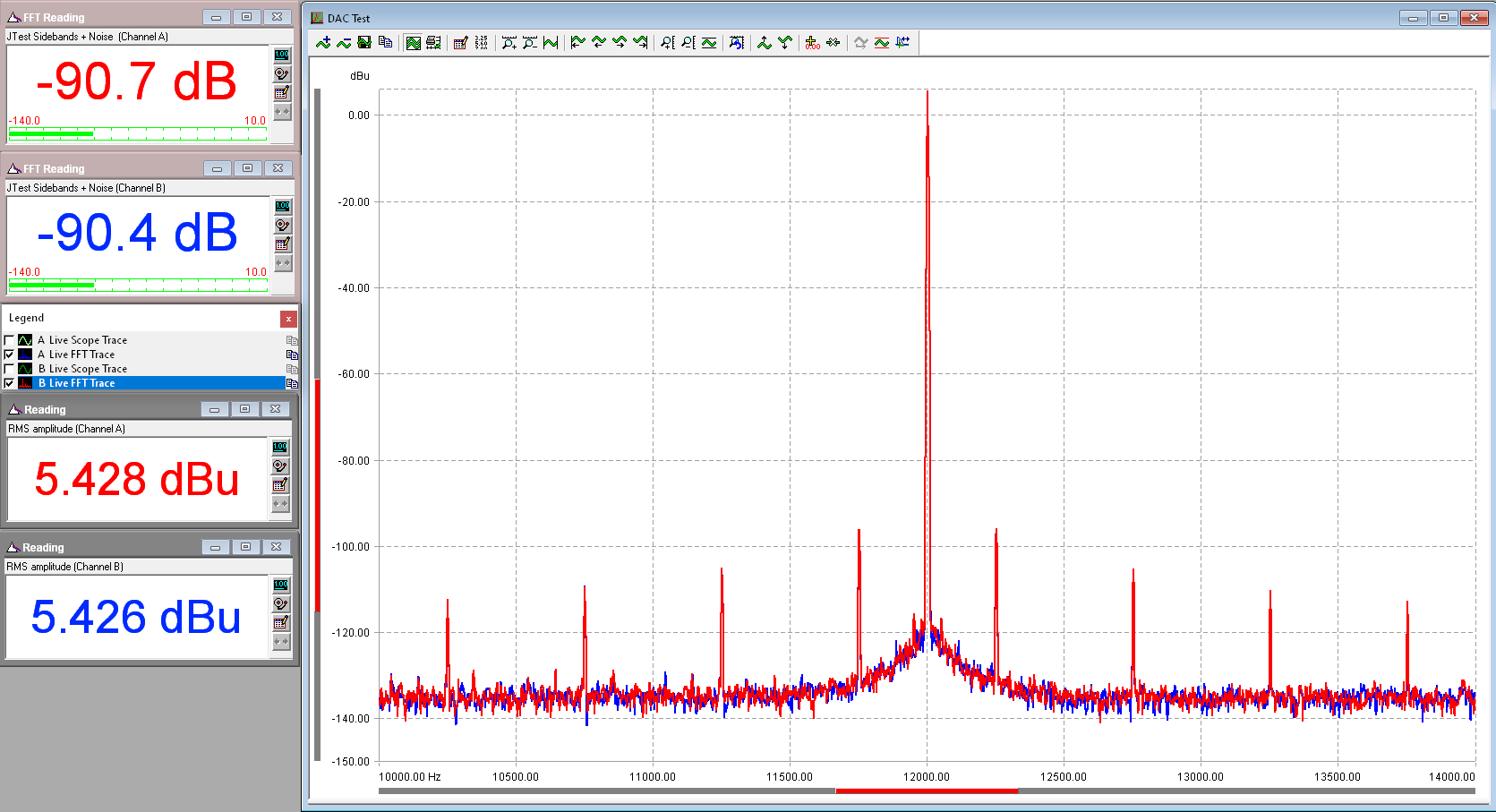Click the copy graph icon in DAC Test toolbar
The image size is (1496, 812).
[386, 42]
